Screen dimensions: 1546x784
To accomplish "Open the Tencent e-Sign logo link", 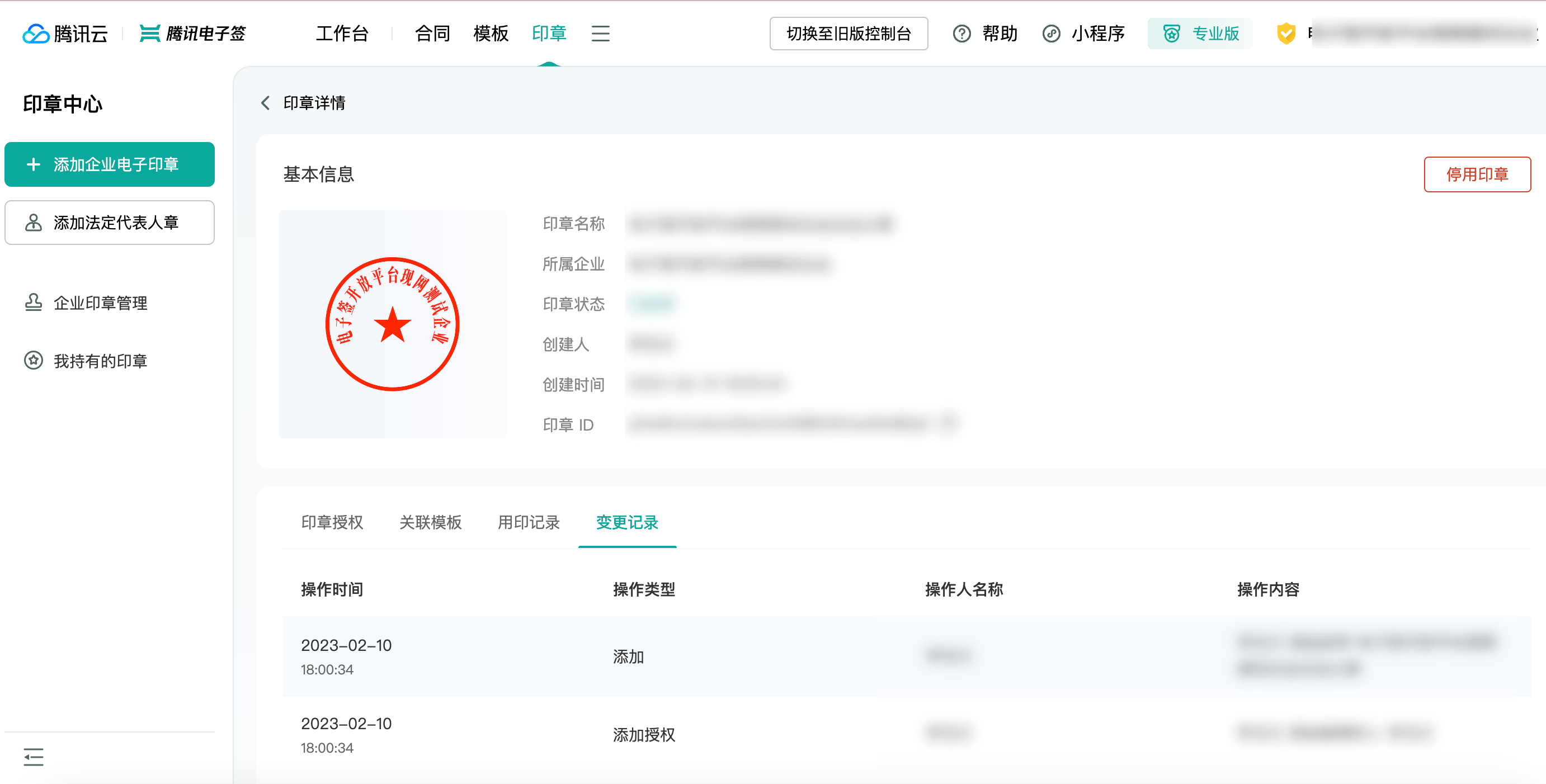I will point(192,34).
